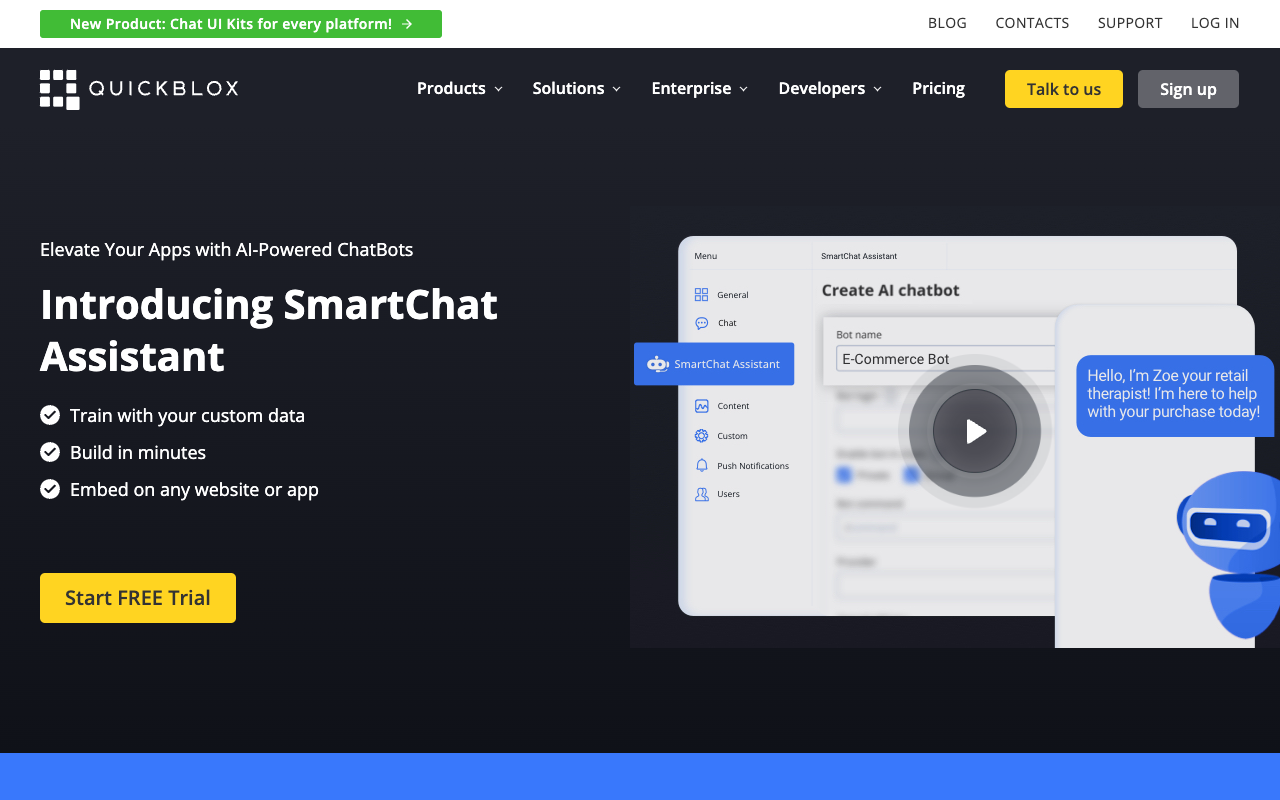Click the Menu header in the mockup
Screen dimensions: 1280x800
(x=706, y=256)
